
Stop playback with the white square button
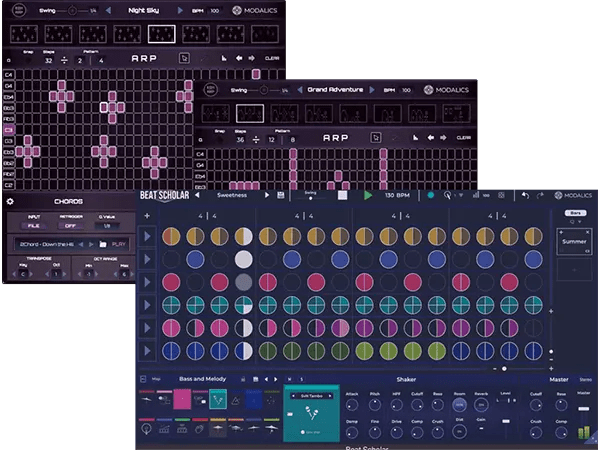[x=342, y=196]
